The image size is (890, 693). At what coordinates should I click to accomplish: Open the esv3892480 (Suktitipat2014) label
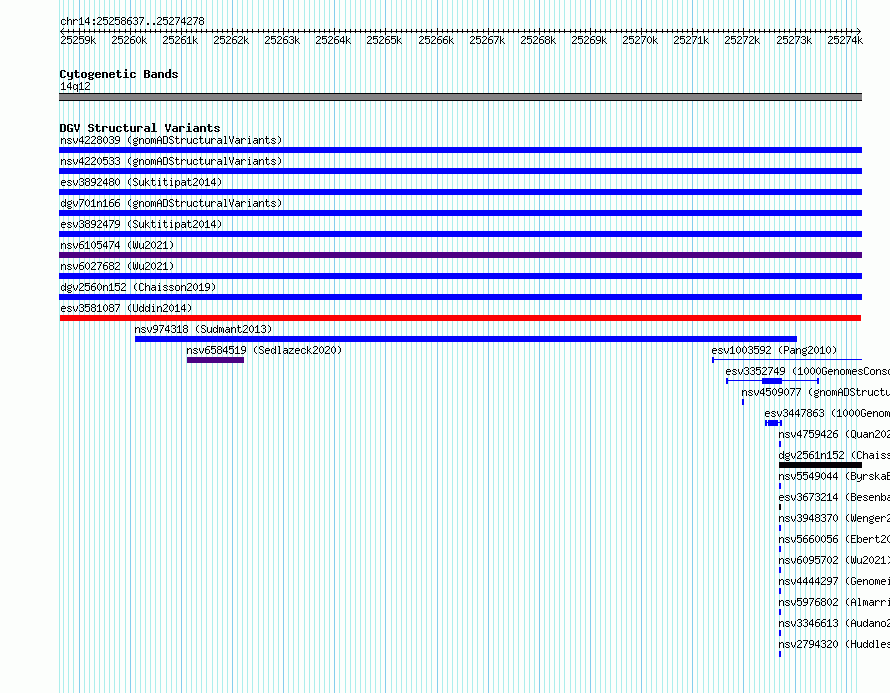pos(141,182)
